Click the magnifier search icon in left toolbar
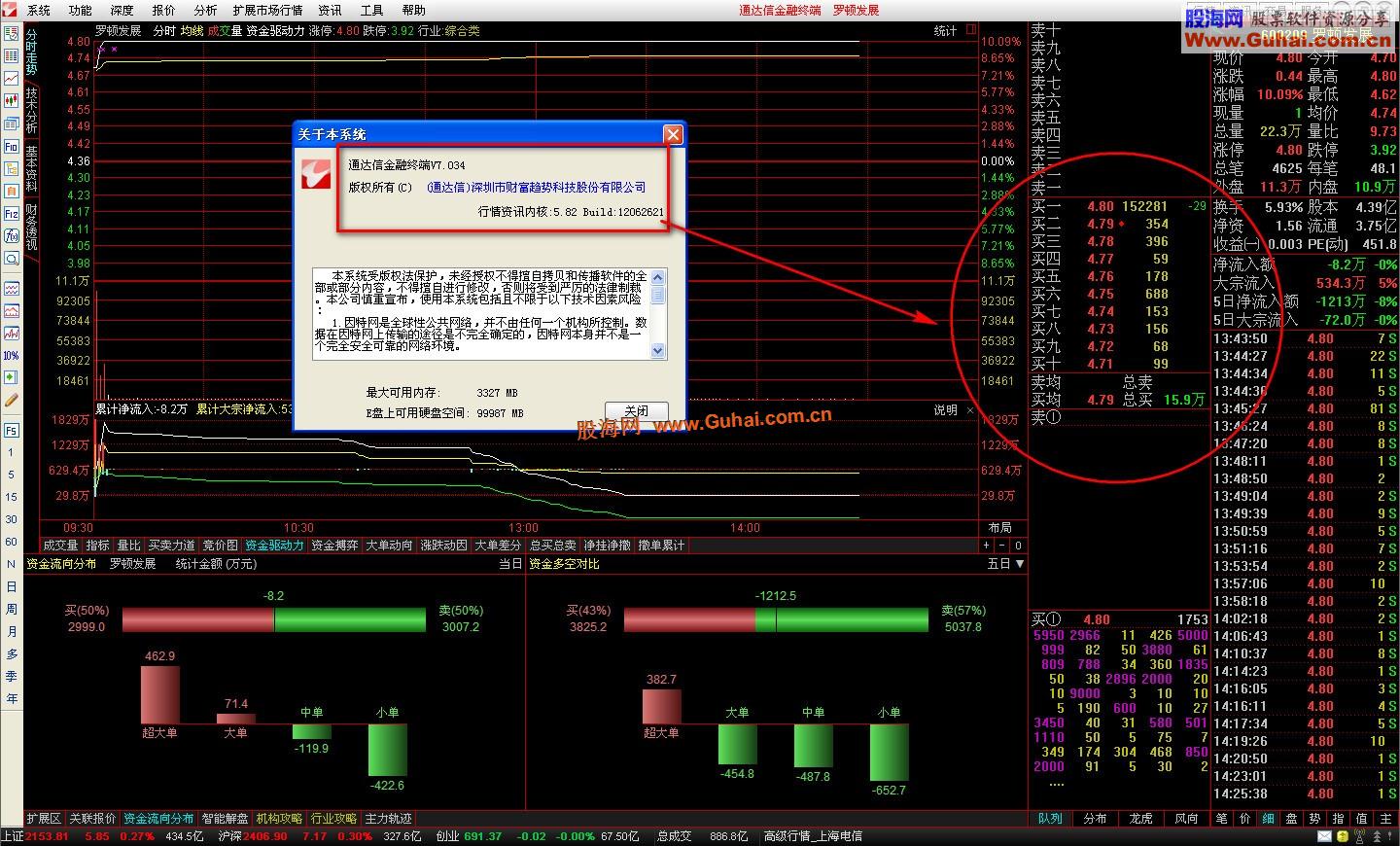This screenshot has height=846, width=1400. pos(12,259)
